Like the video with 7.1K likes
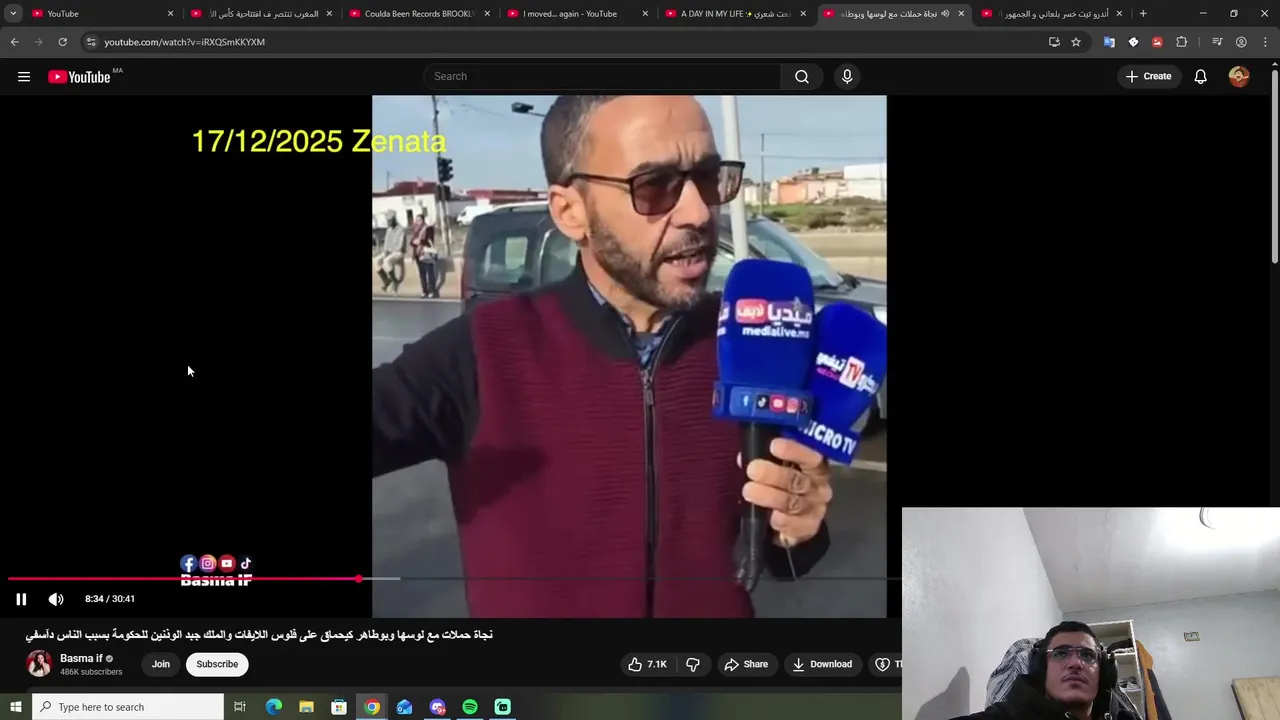 (647, 664)
